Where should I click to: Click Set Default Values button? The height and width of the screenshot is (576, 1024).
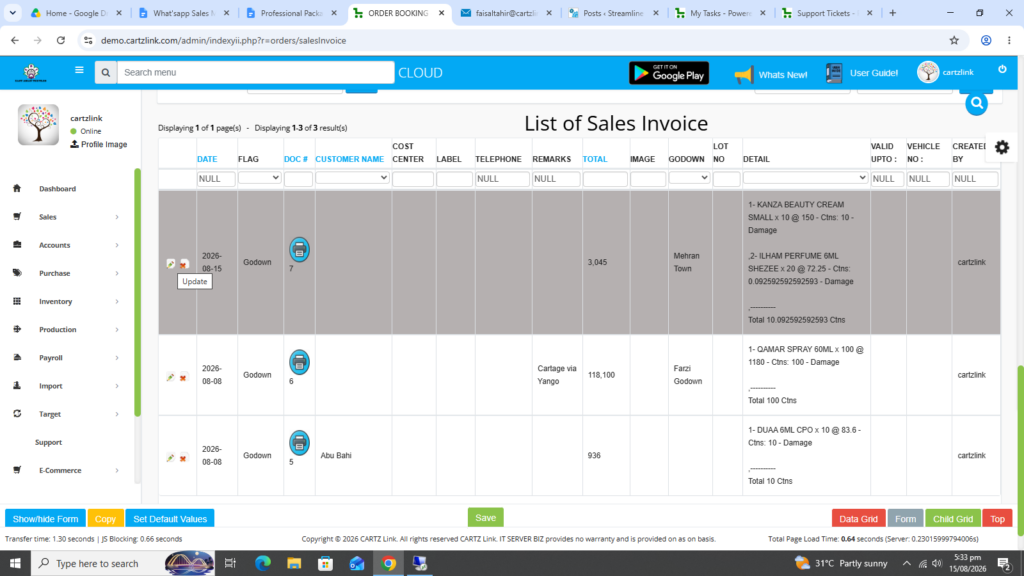point(170,519)
